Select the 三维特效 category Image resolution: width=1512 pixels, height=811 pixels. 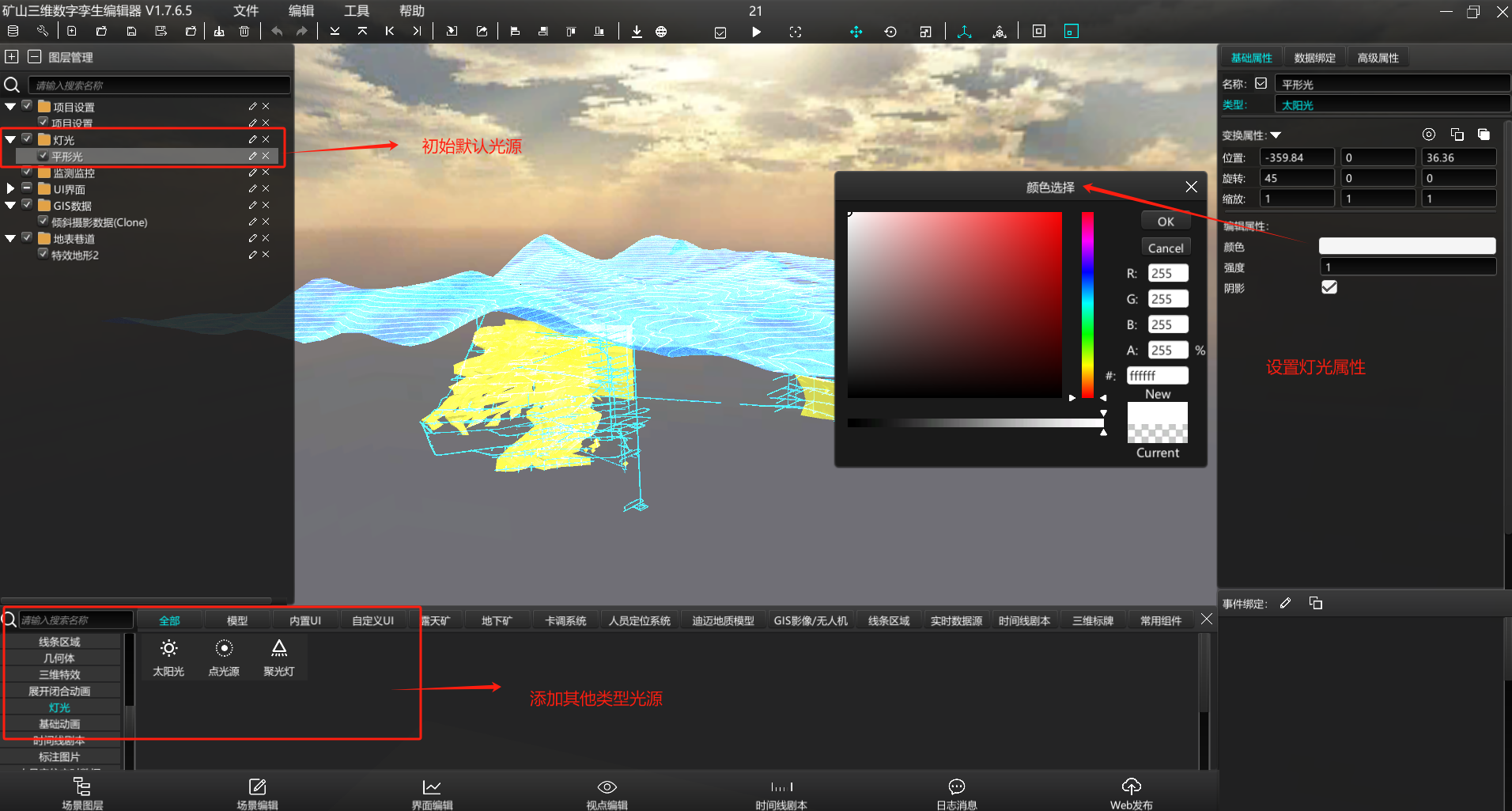click(x=60, y=674)
